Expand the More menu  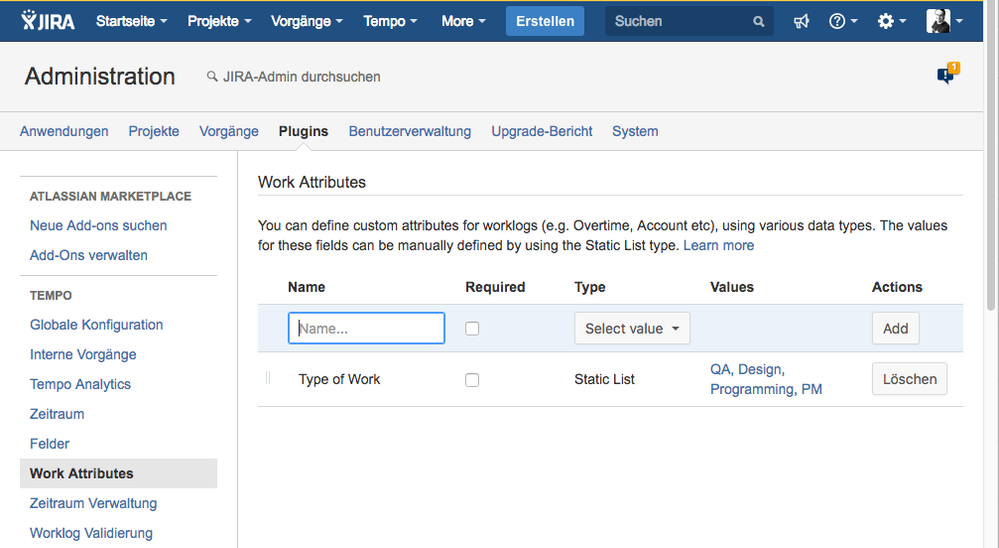pyautogui.click(x=463, y=21)
